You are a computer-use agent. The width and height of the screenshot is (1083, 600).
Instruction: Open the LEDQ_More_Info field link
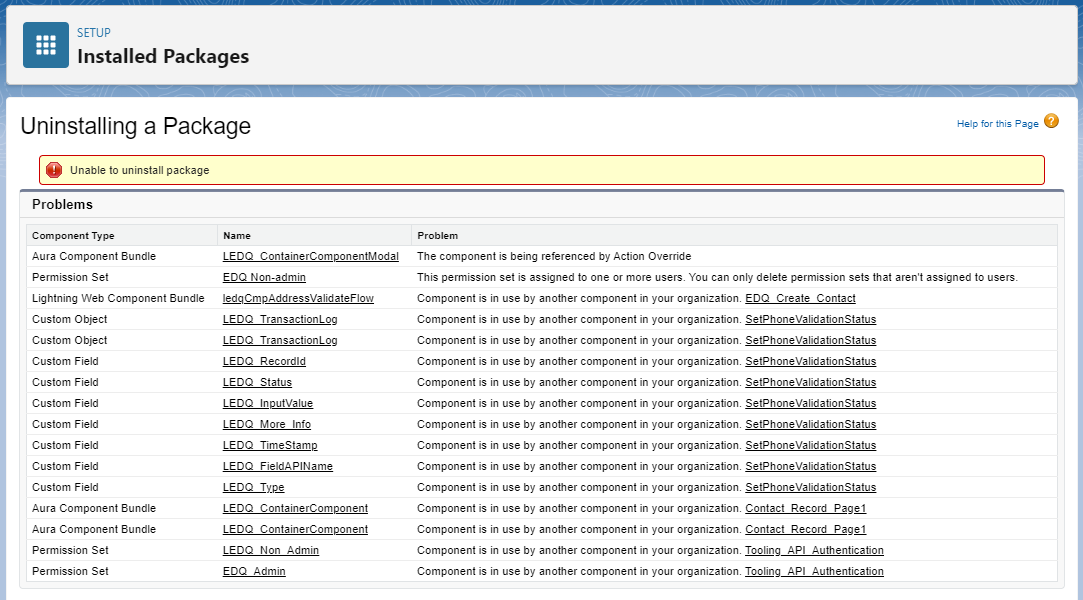(x=267, y=424)
